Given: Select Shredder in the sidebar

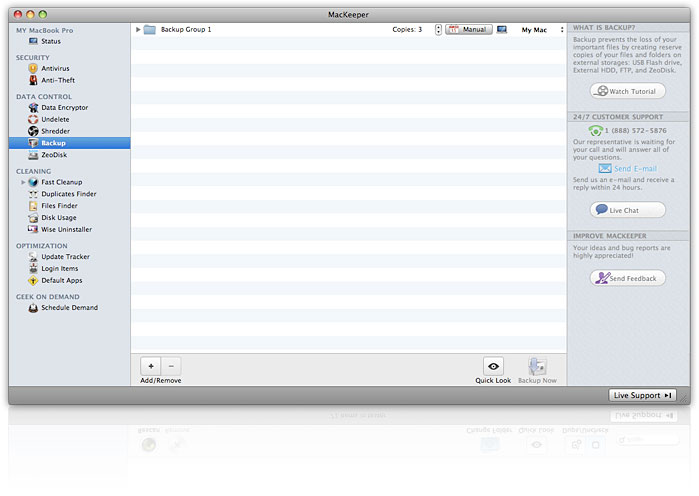Looking at the screenshot, I should tap(69, 131).
